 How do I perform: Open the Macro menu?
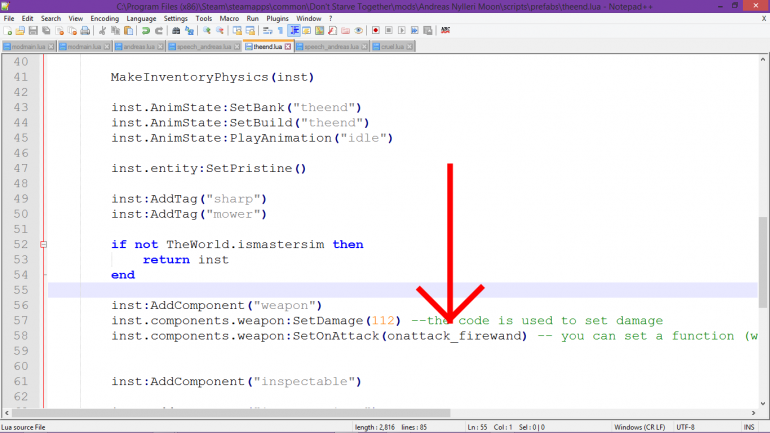229,19
